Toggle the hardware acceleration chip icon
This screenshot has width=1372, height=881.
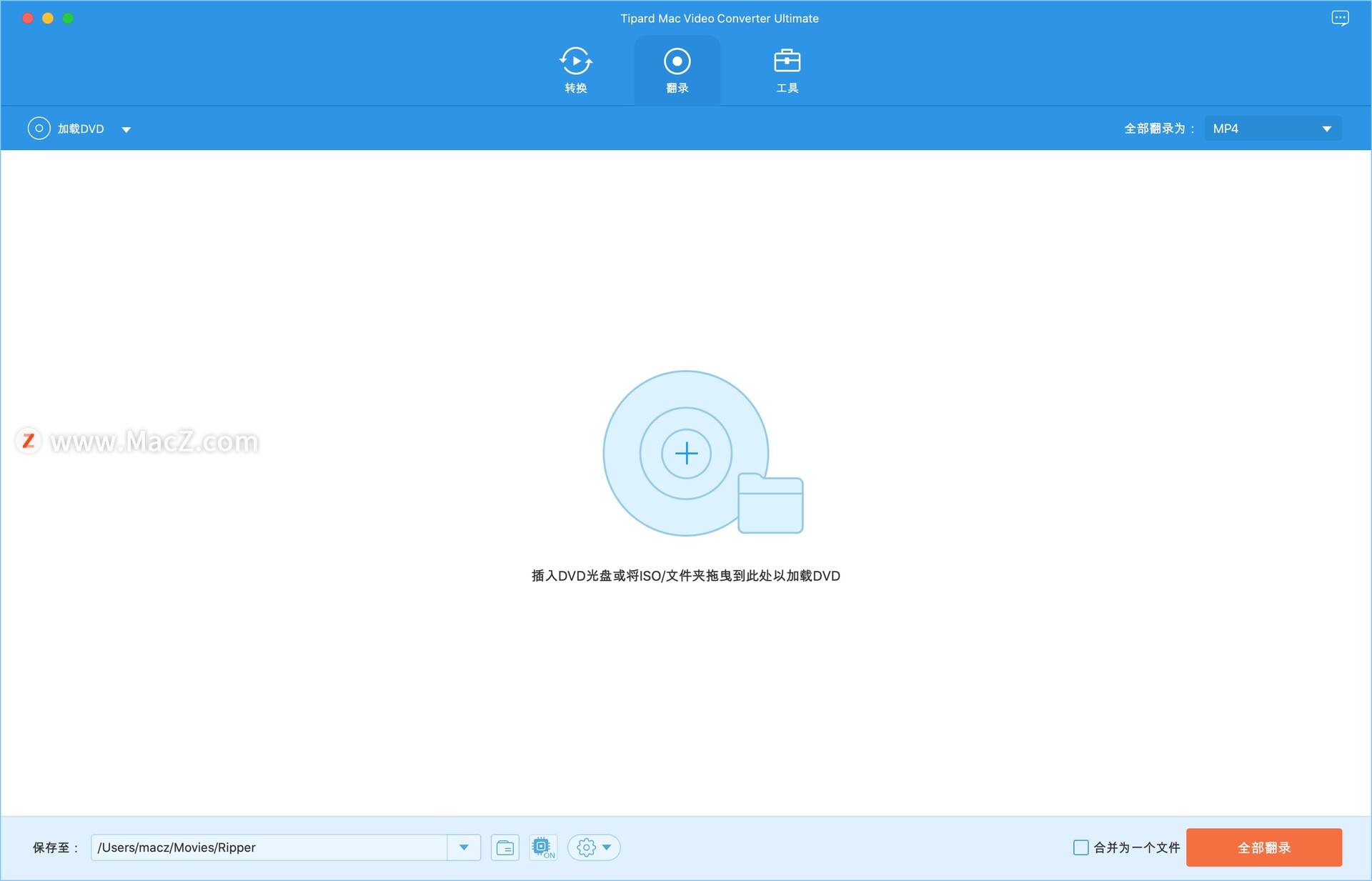[x=543, y=847]
